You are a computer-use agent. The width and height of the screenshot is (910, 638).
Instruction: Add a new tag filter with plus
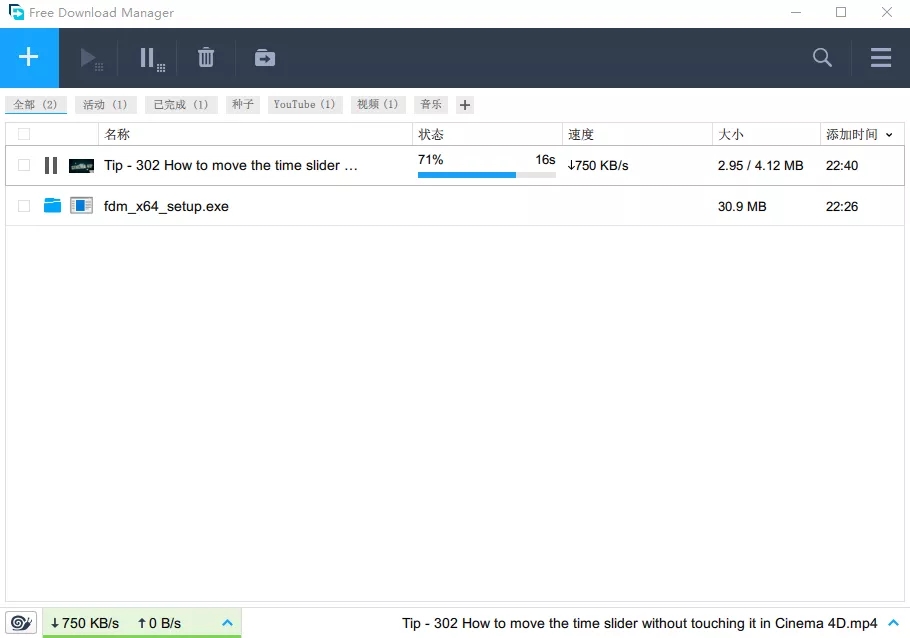(465, 105)
